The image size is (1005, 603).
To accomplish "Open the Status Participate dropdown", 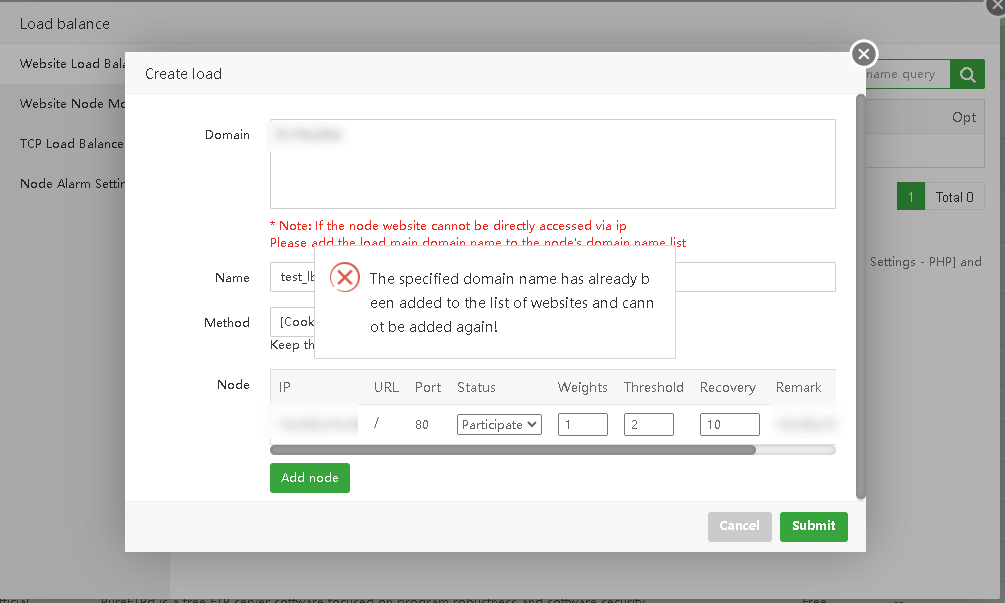I will [x=499, y=424].
